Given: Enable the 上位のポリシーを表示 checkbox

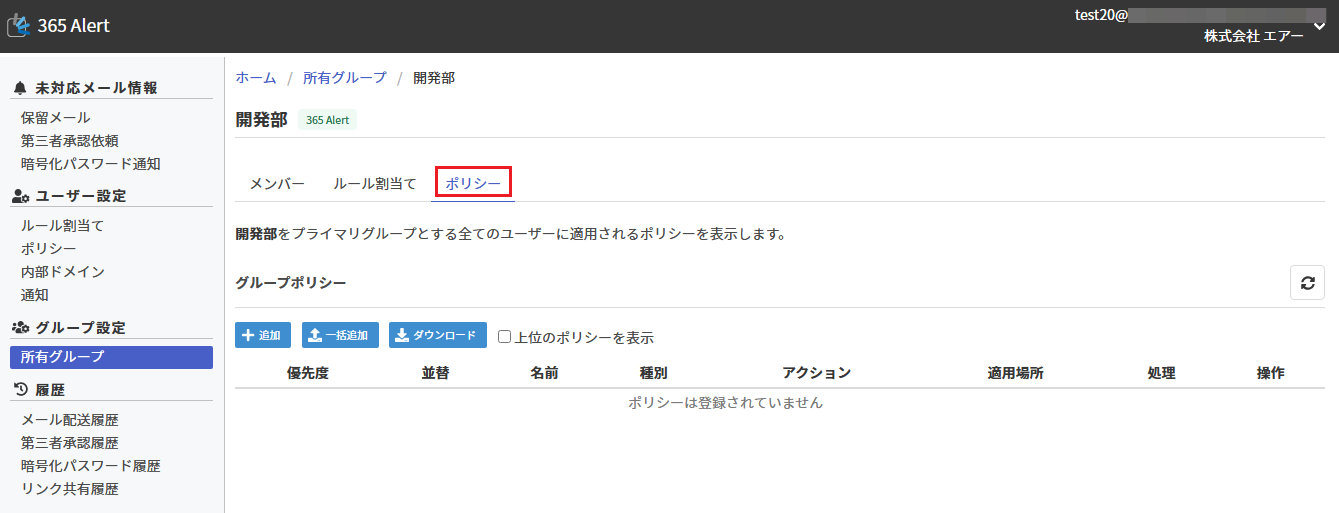Looking at the screenshot, I should (x=505, y=337).
